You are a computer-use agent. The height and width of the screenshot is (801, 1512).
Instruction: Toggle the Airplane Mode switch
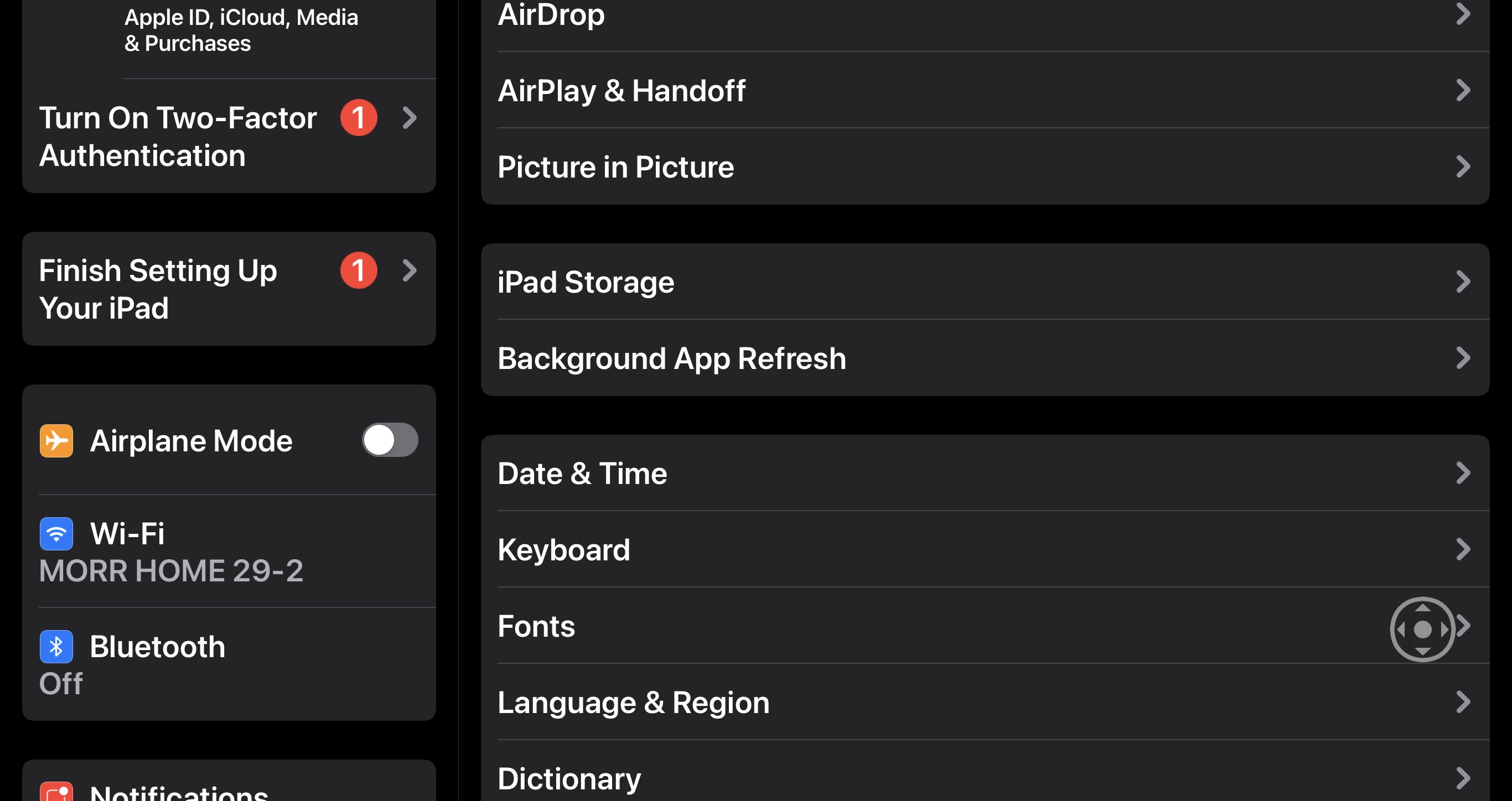[390, 440]
